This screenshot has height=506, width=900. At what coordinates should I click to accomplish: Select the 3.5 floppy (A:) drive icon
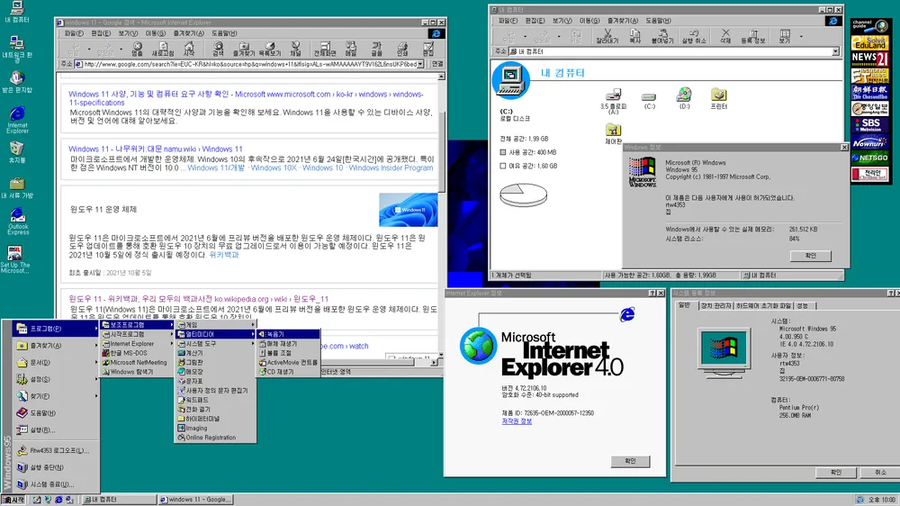click(x=613, y=102)
